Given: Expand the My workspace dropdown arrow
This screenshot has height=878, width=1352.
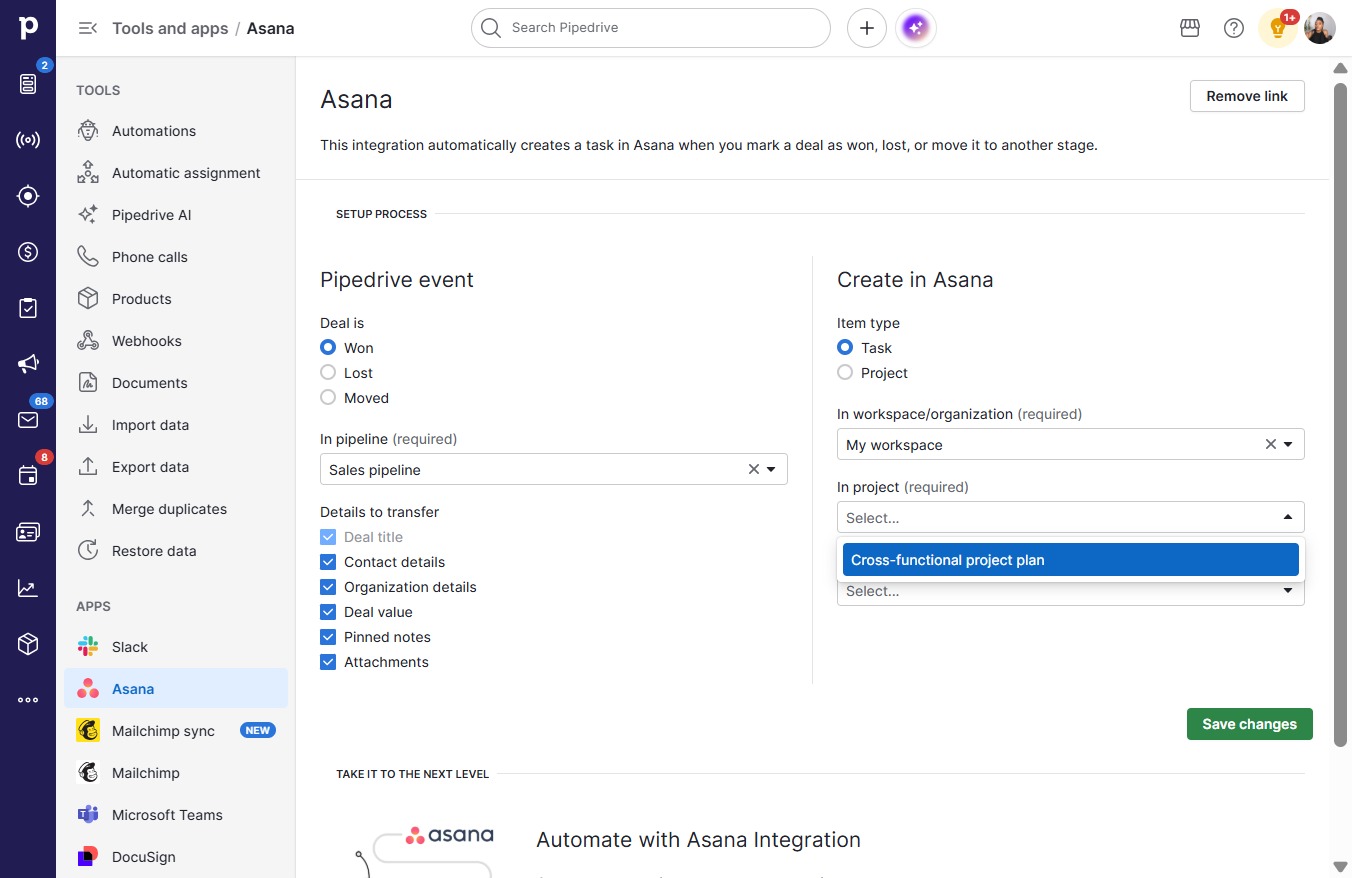Looking at the screenshot, I should point(1288,445).
